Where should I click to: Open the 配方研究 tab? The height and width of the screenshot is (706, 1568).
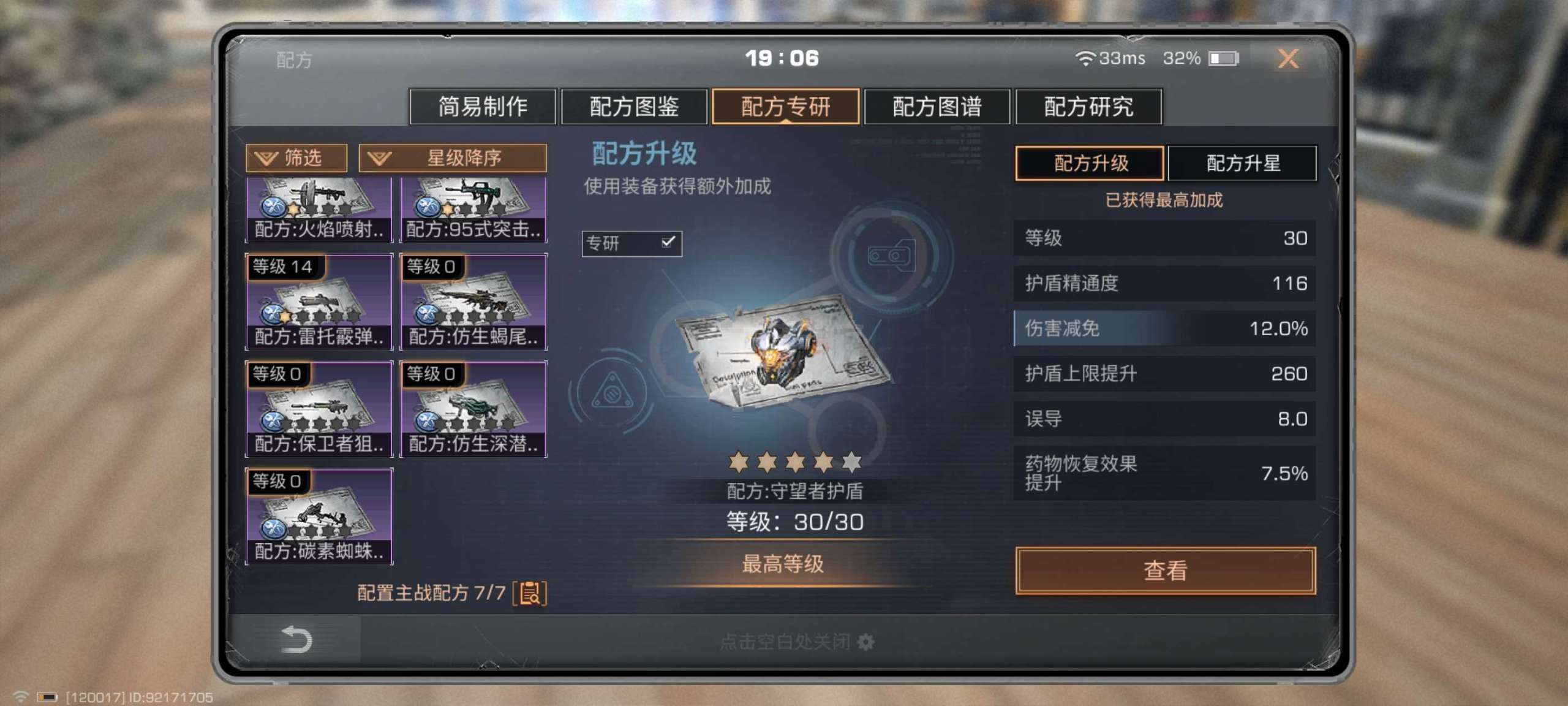click(x=1088, y=107)
